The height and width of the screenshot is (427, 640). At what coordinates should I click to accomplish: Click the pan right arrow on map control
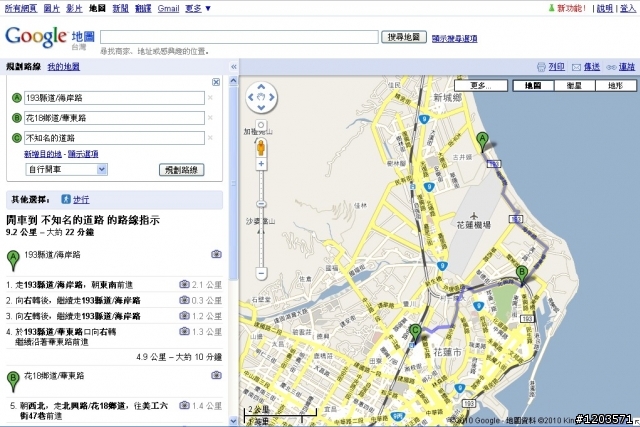tap(272, 97)
